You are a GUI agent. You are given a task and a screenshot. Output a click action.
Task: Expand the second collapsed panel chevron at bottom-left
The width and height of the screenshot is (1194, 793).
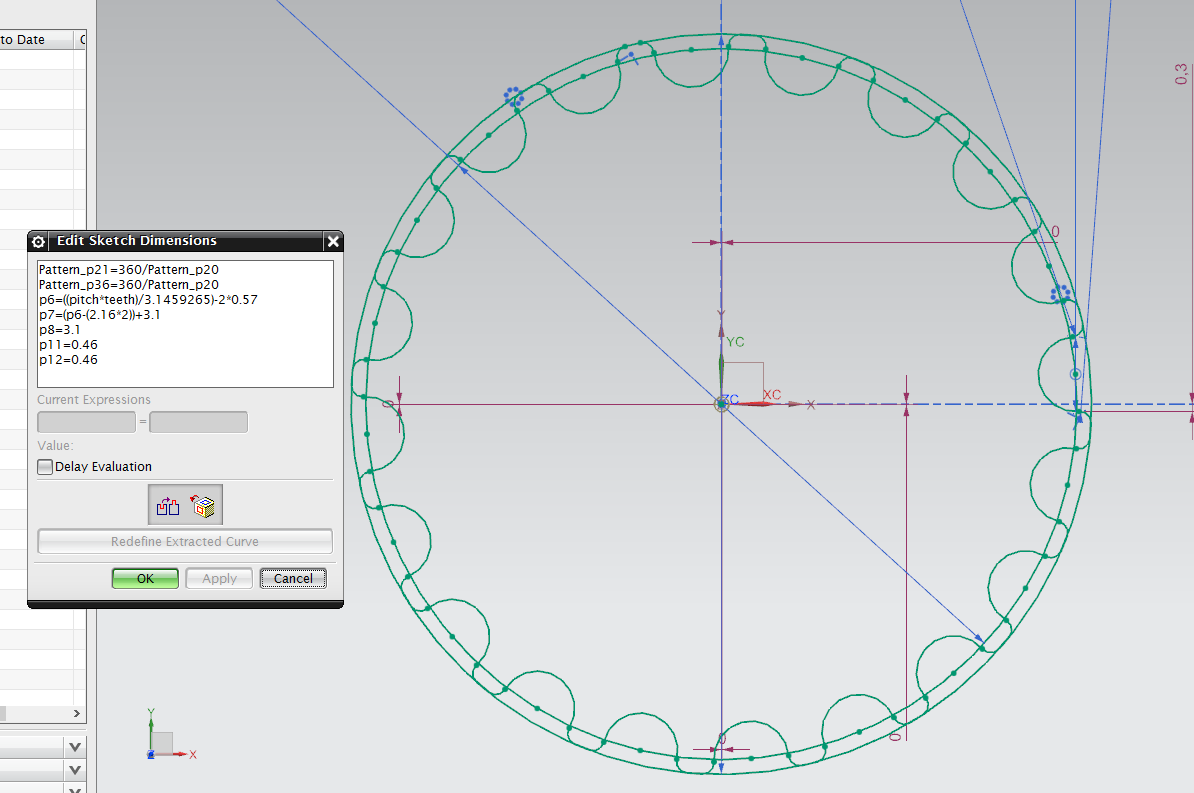coord(75,770)
